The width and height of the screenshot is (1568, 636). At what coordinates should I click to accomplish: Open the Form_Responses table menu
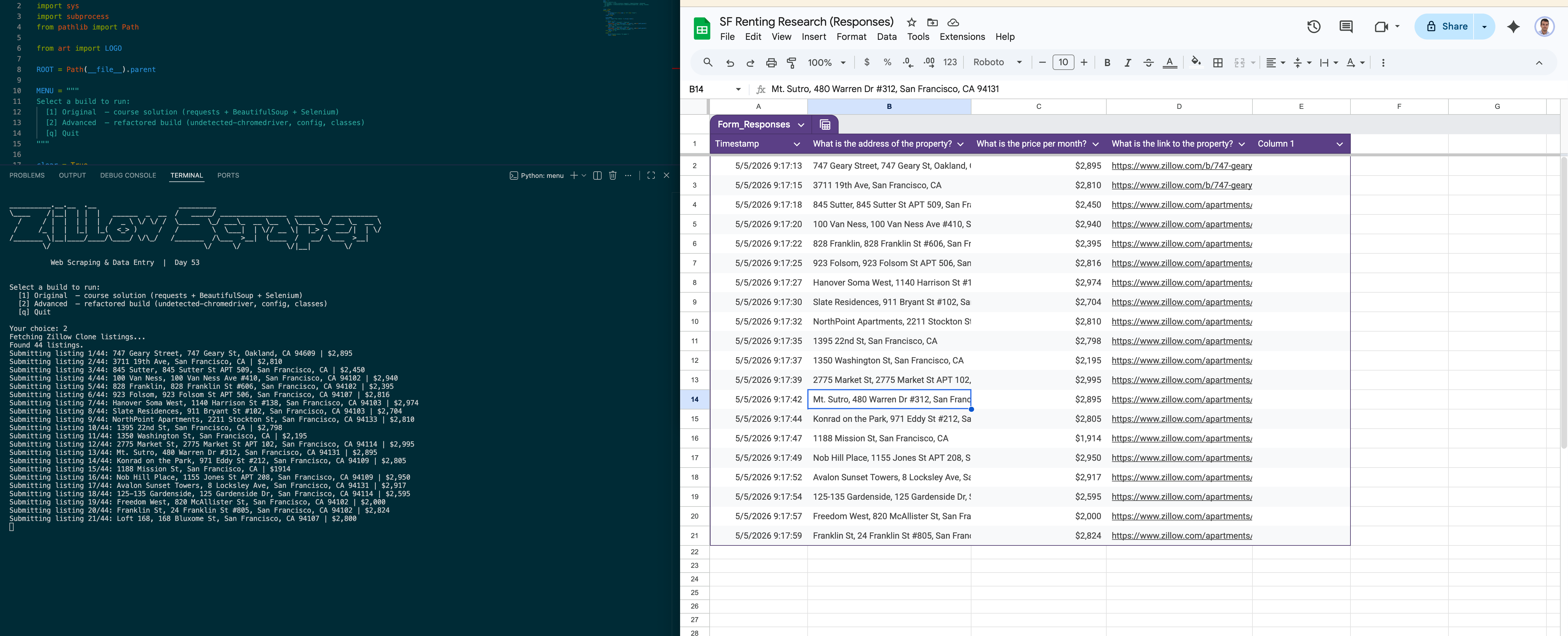(801, 125)
